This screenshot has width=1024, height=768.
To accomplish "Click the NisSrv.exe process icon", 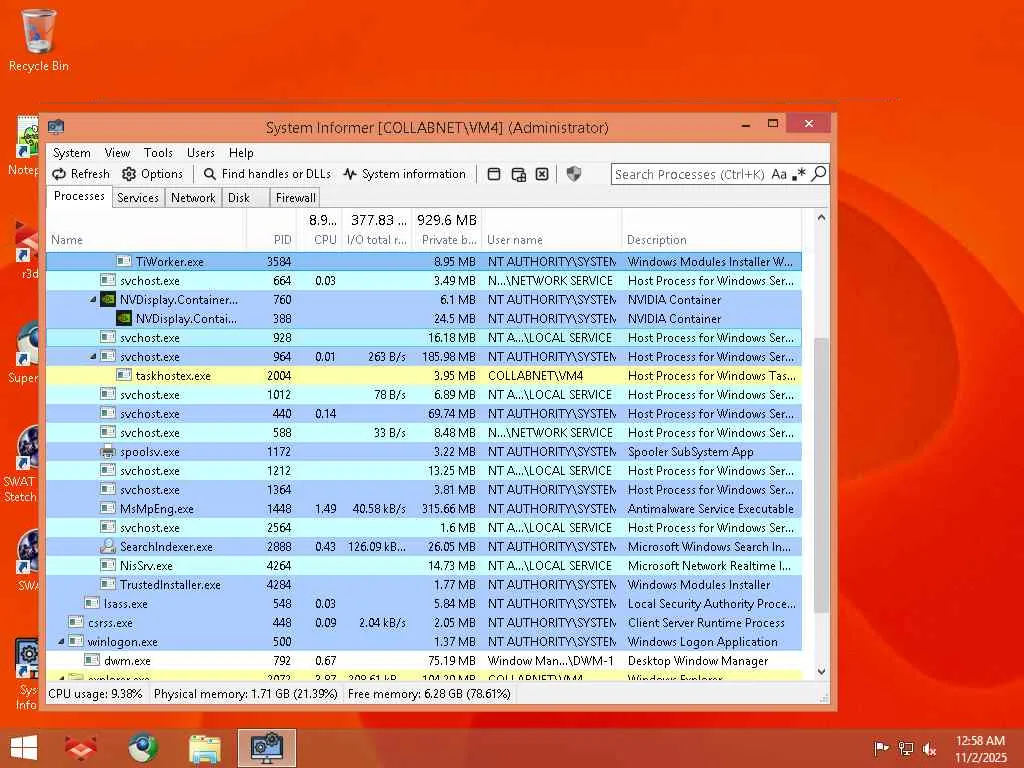I will pos(108,566).
